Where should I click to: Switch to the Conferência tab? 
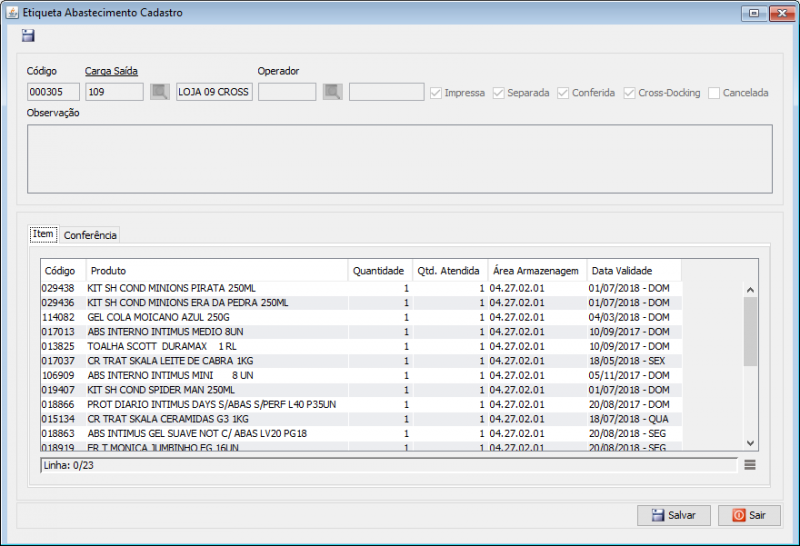point(90,235)
